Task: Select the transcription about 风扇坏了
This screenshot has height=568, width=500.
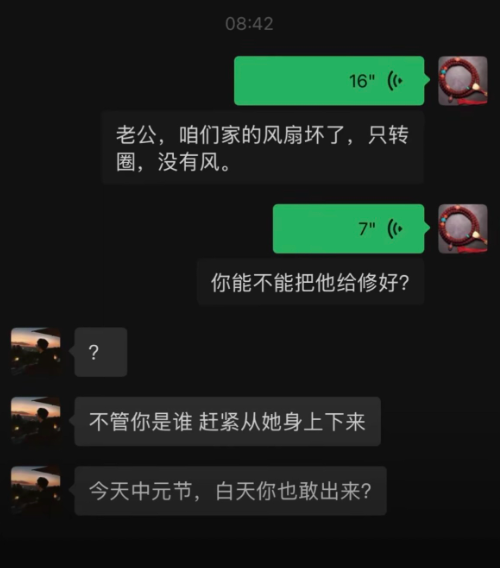Action: (x=263, y=148)
